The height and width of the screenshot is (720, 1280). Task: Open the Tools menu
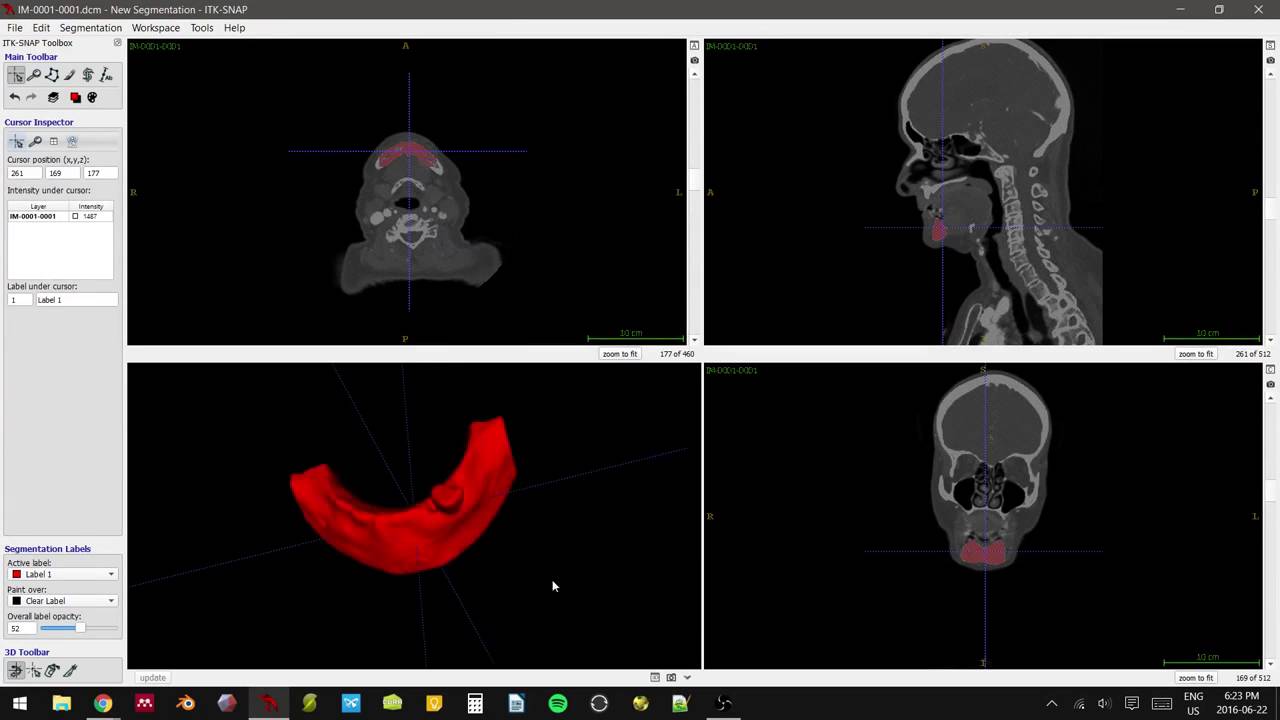click(202, 28)
